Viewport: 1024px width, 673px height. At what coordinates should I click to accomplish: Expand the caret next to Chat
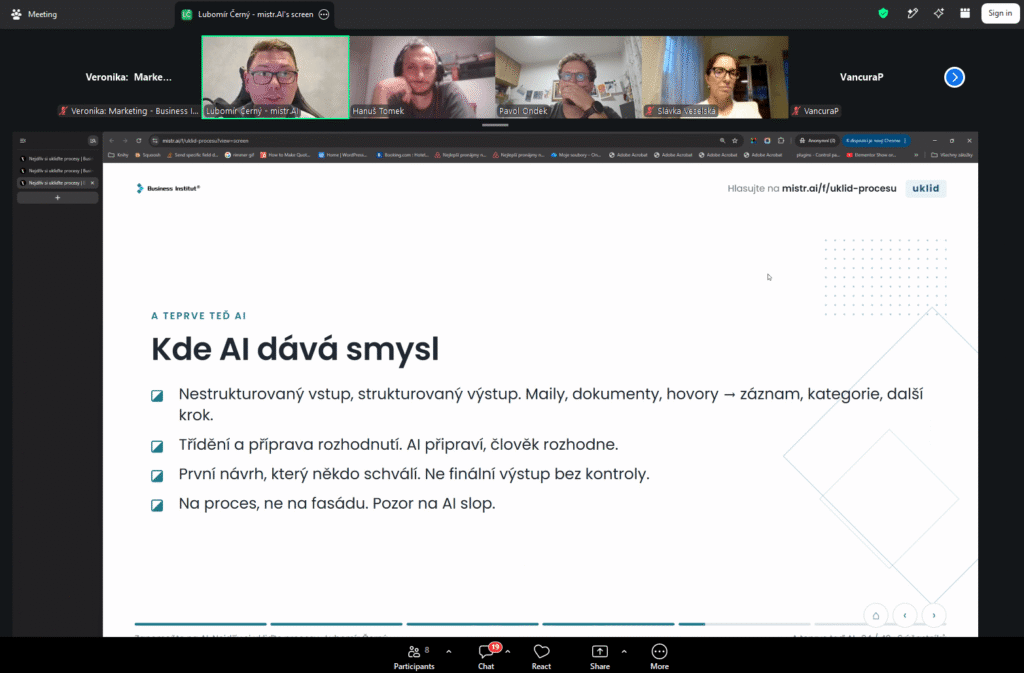pyautogui.click(x=507, y=651)
